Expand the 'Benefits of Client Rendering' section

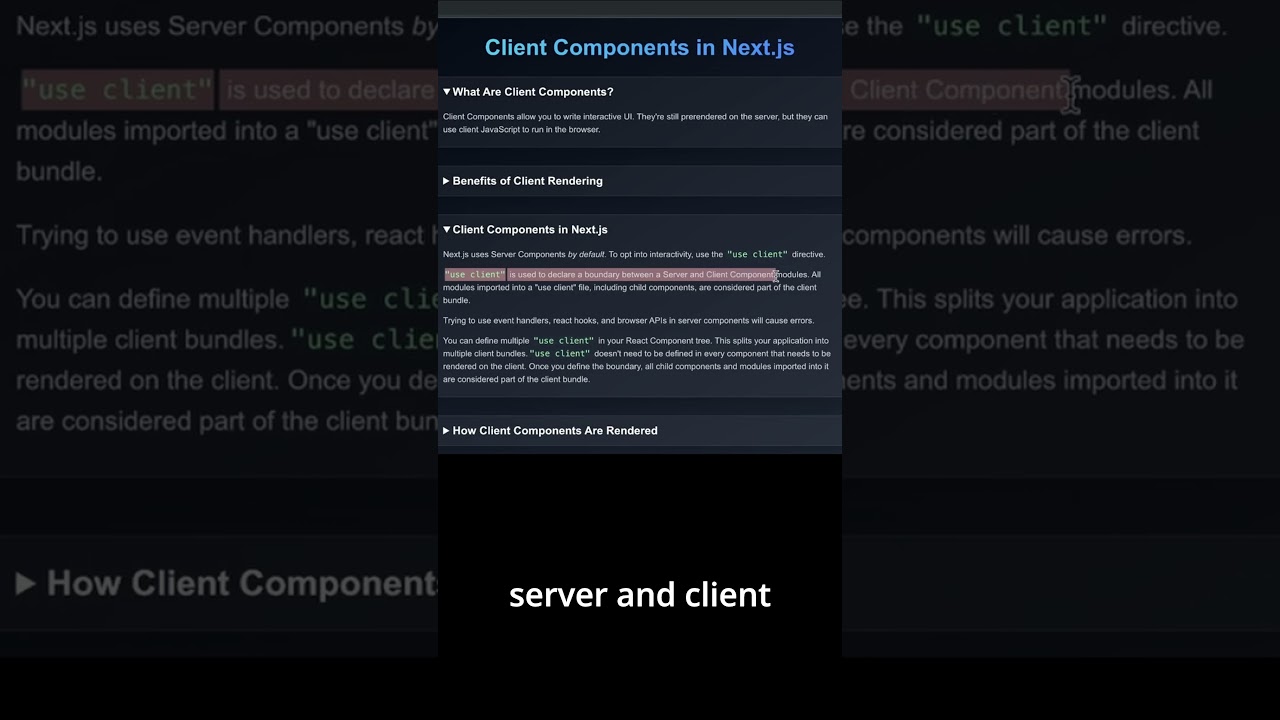click(x=523, y=181)
